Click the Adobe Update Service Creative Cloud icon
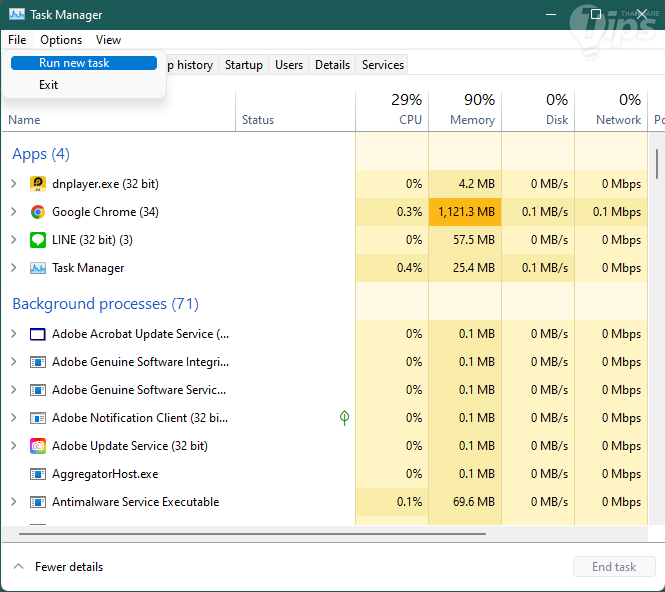The width and height of the screenshot is (665, 592). [x=38, y=446]
